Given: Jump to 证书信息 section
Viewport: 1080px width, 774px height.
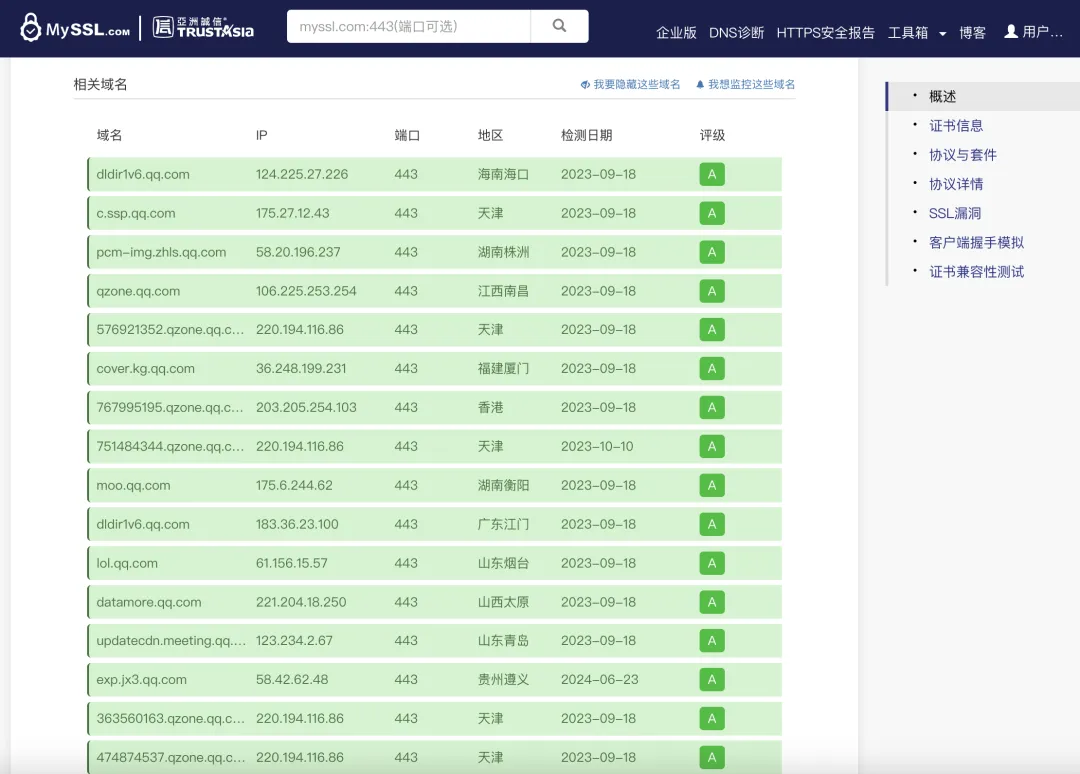Looking at the screenshot, I should click(956, 125).
